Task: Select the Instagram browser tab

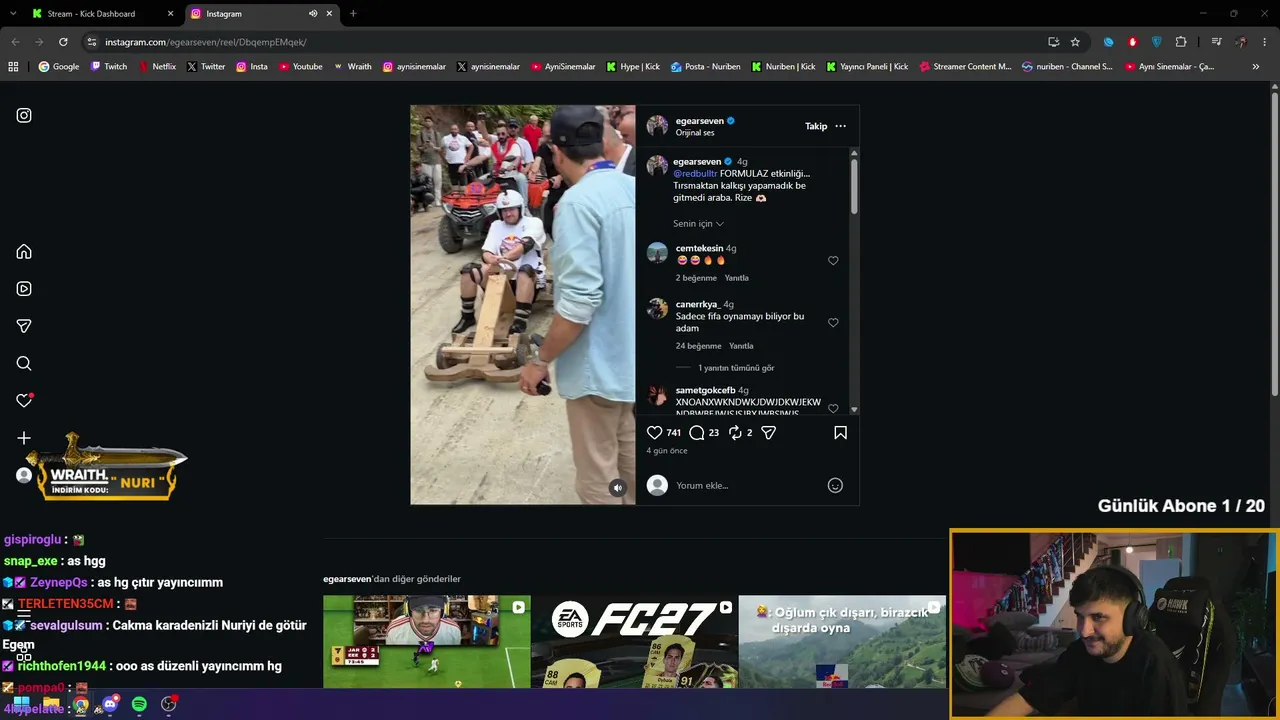Action: [262, 14]
